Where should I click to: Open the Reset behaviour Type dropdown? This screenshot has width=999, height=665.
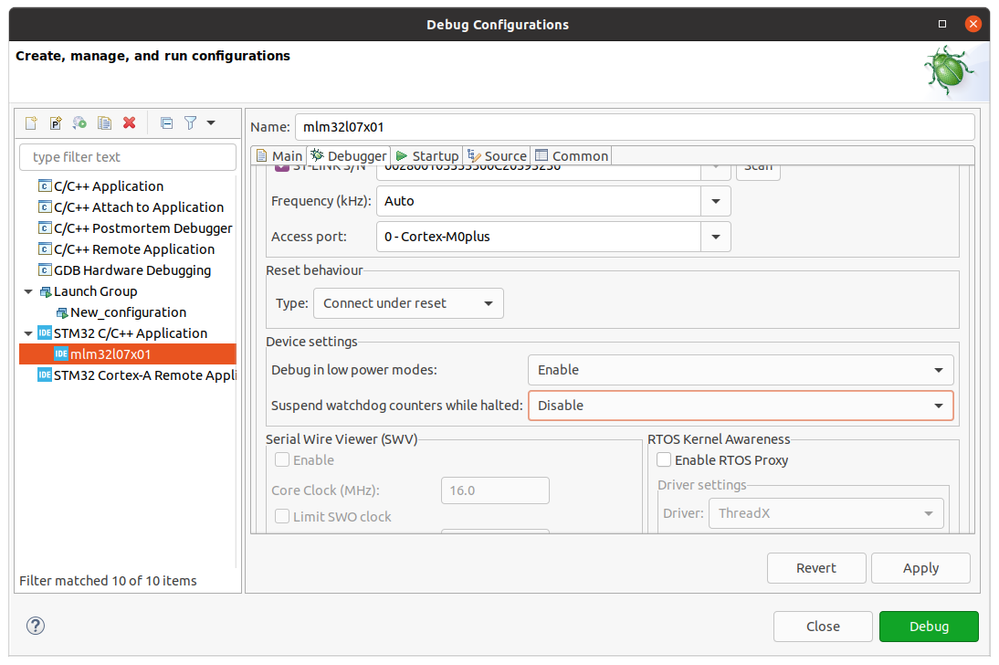[x=408, y=303]
